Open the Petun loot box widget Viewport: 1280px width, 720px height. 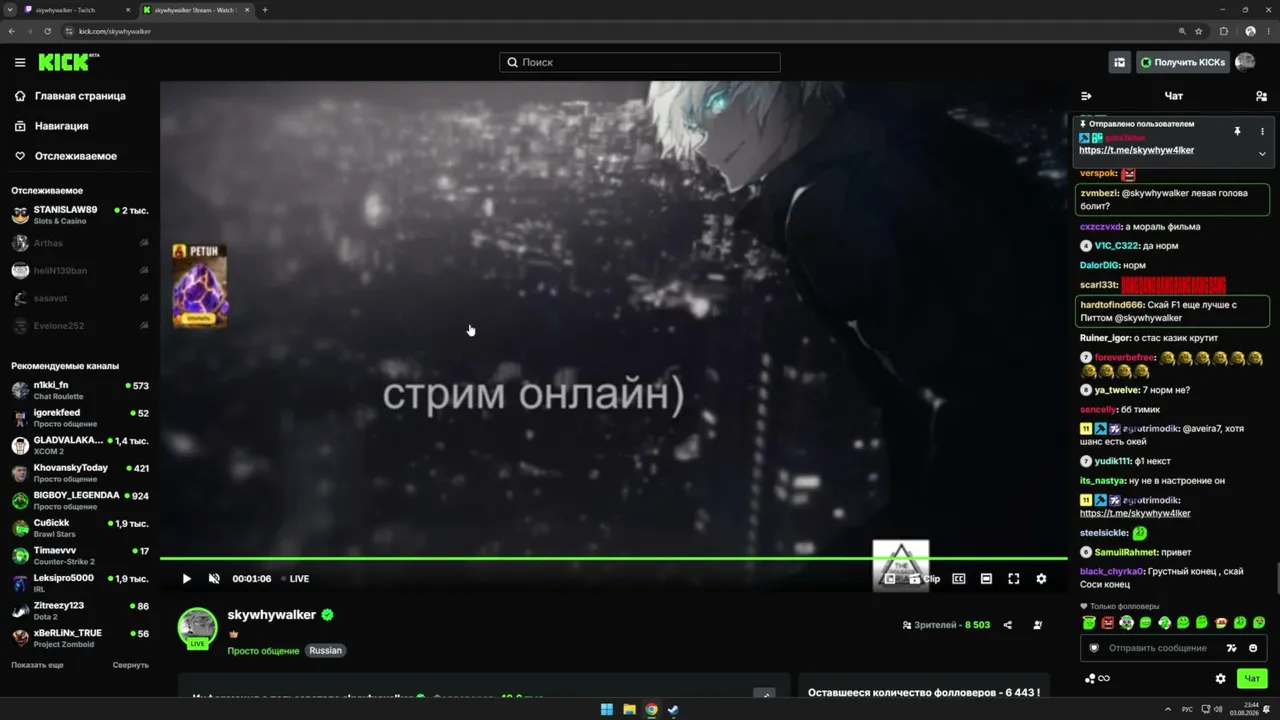pos(200,286)
